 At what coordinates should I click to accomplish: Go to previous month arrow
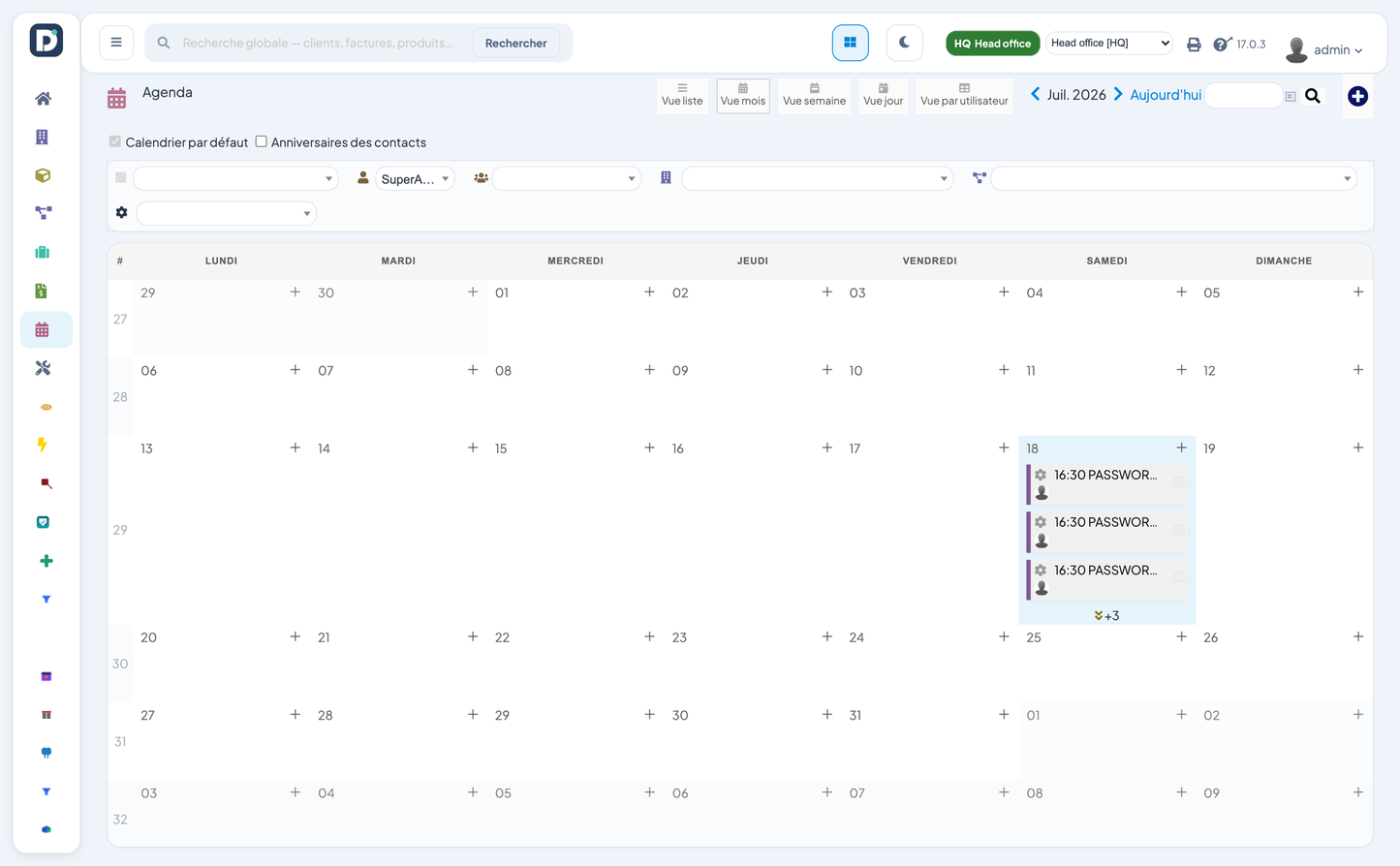[x=1035, y=94]
